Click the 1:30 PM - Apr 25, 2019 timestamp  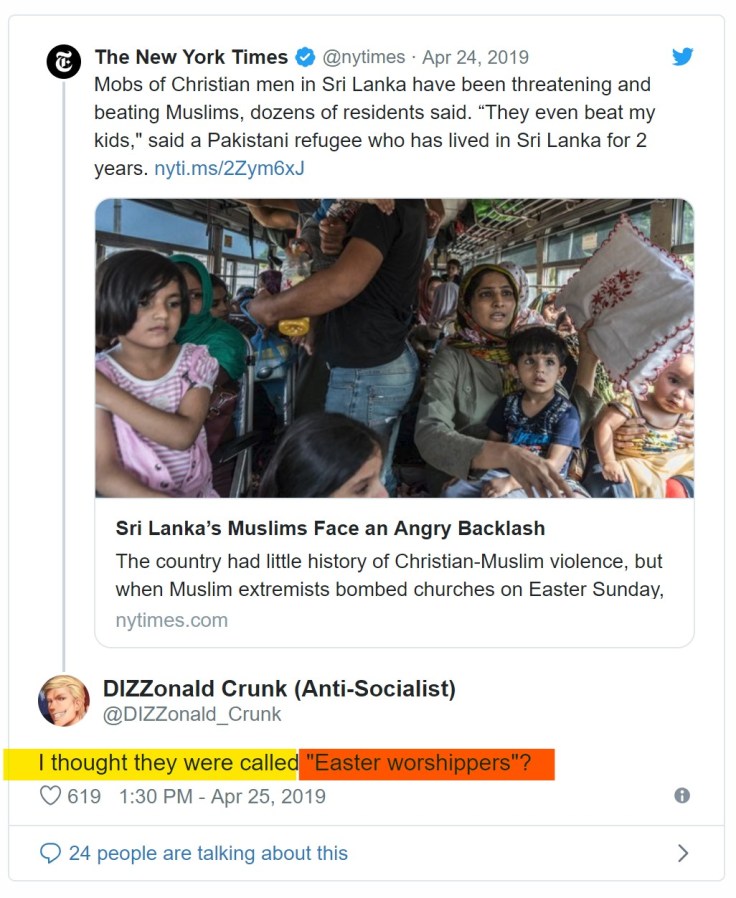click(222, 796)
